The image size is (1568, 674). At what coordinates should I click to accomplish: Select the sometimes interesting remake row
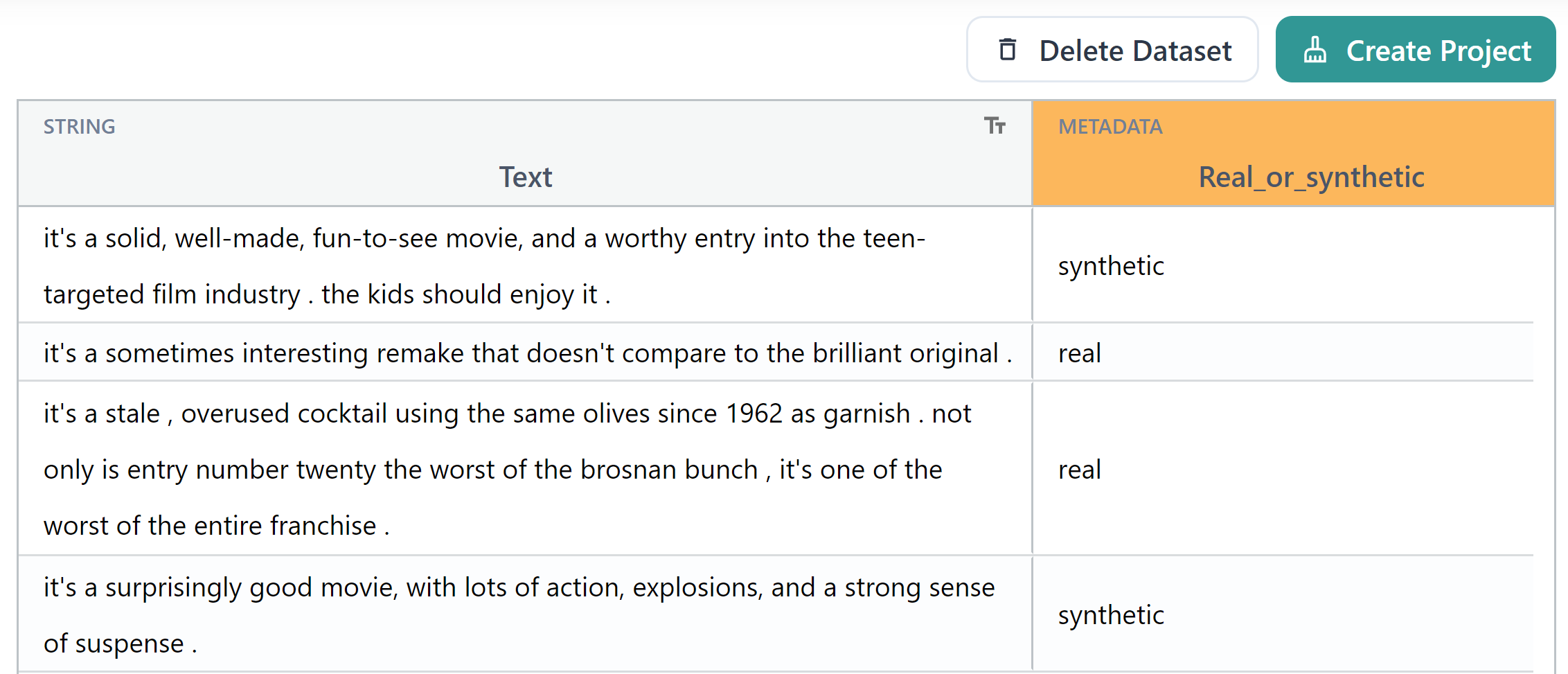(529, 353)
